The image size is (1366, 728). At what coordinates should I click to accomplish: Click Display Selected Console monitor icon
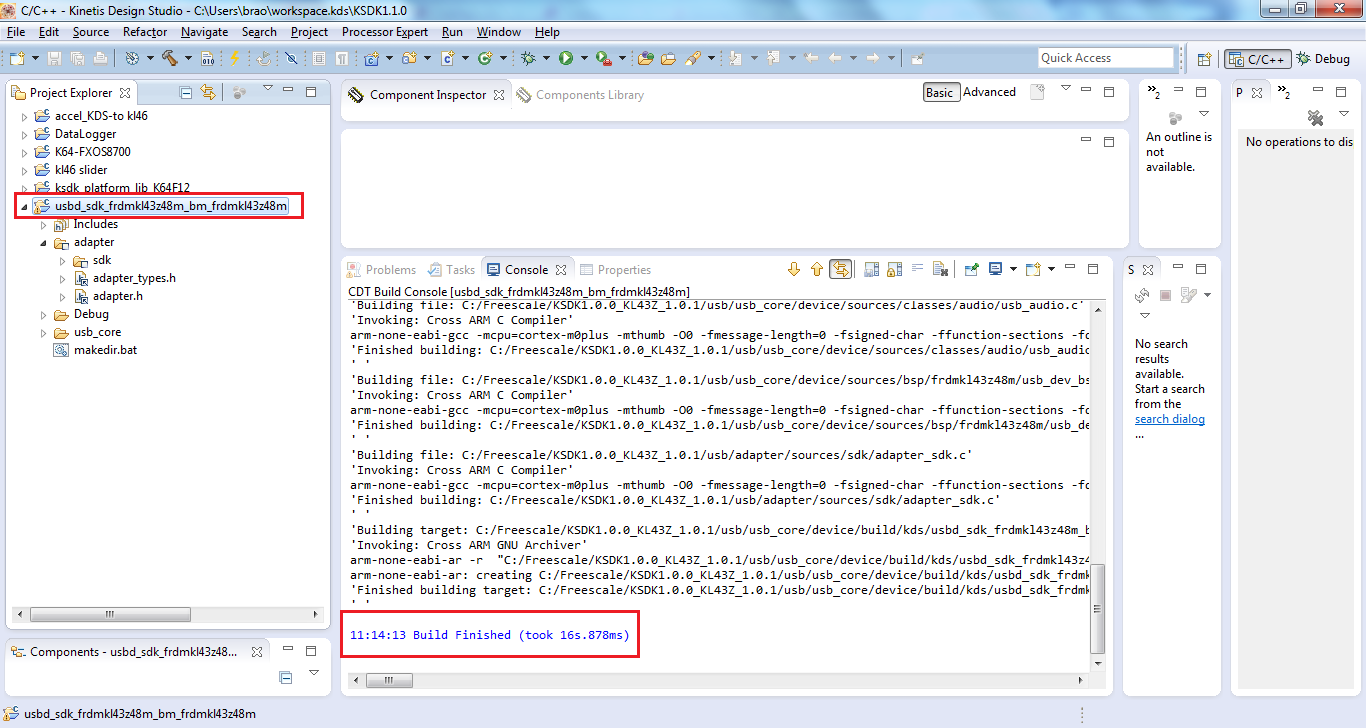[995, 269]
